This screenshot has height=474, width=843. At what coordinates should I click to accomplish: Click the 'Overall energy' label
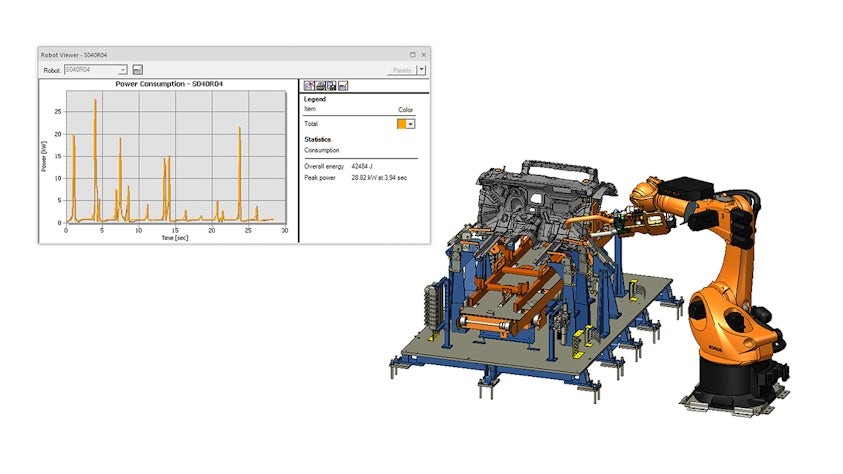point(324,167)
